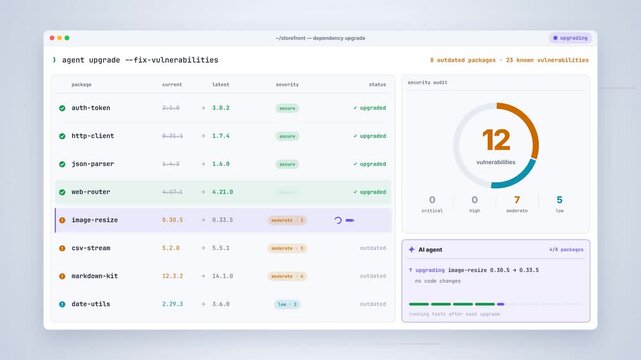641x360 pixels.
Task: Click the AI agent progress bar
Action: pos(495,304)
